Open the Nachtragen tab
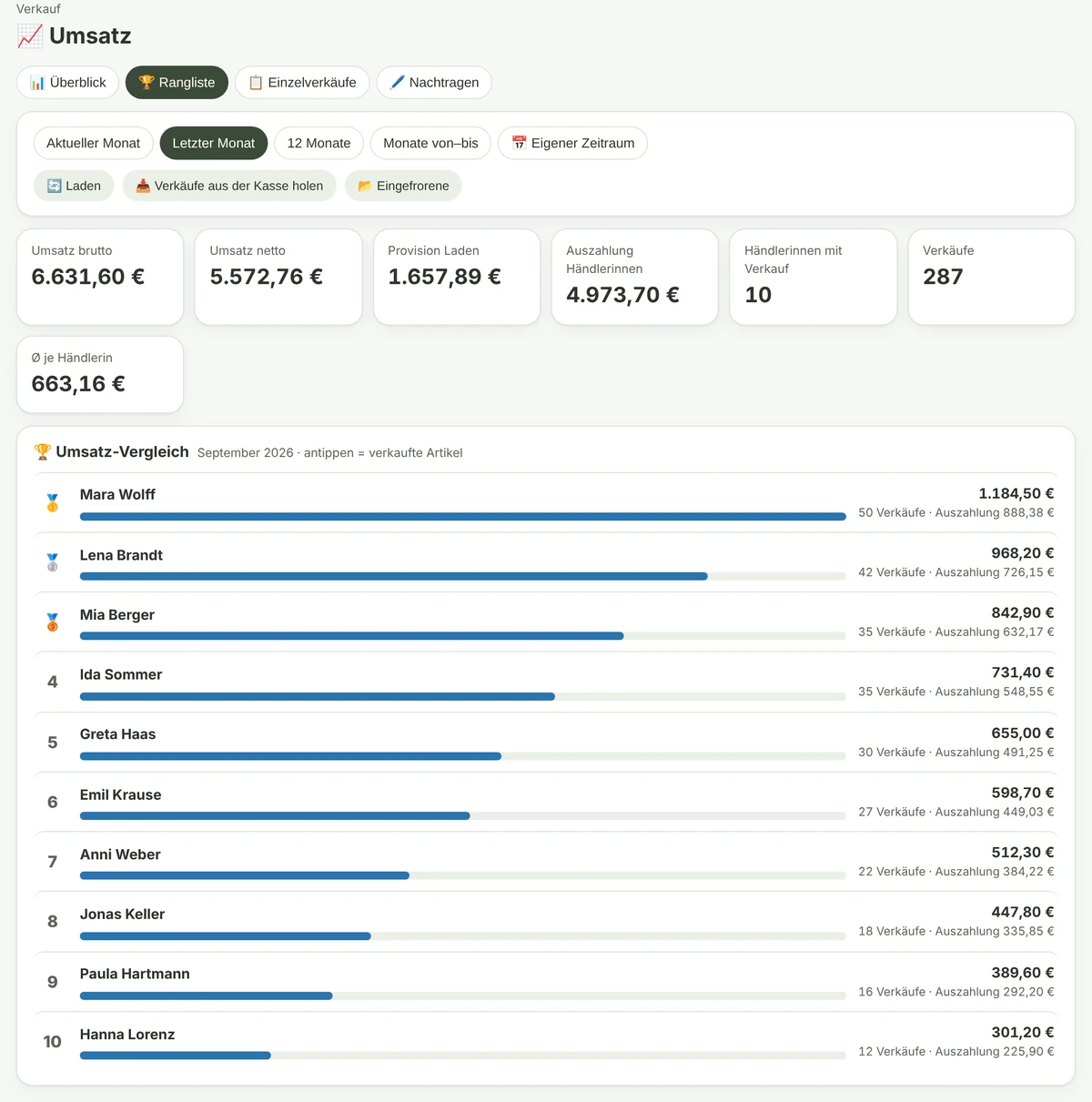The image size is (1092, 1102). pyautogui.click(x=434, y=82)
